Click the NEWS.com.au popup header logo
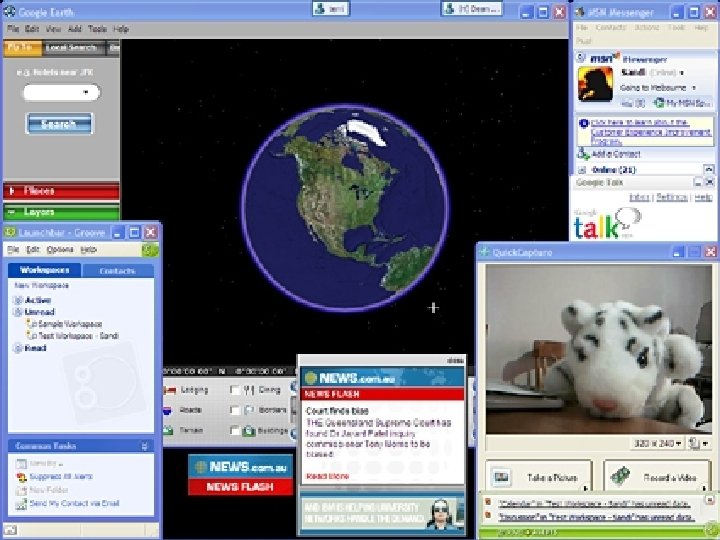Image resolution: width=720 pixels, height=540 pixels. [349, 378]
